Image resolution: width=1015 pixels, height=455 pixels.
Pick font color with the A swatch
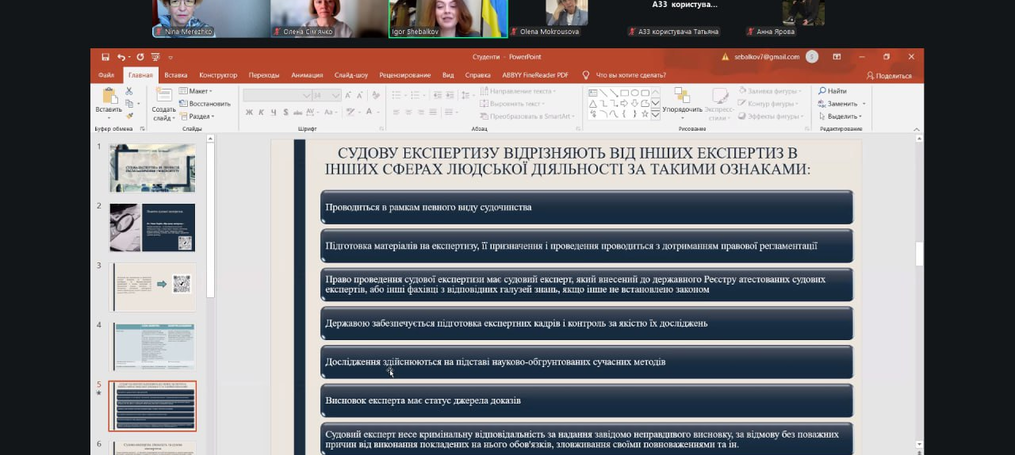372,113
